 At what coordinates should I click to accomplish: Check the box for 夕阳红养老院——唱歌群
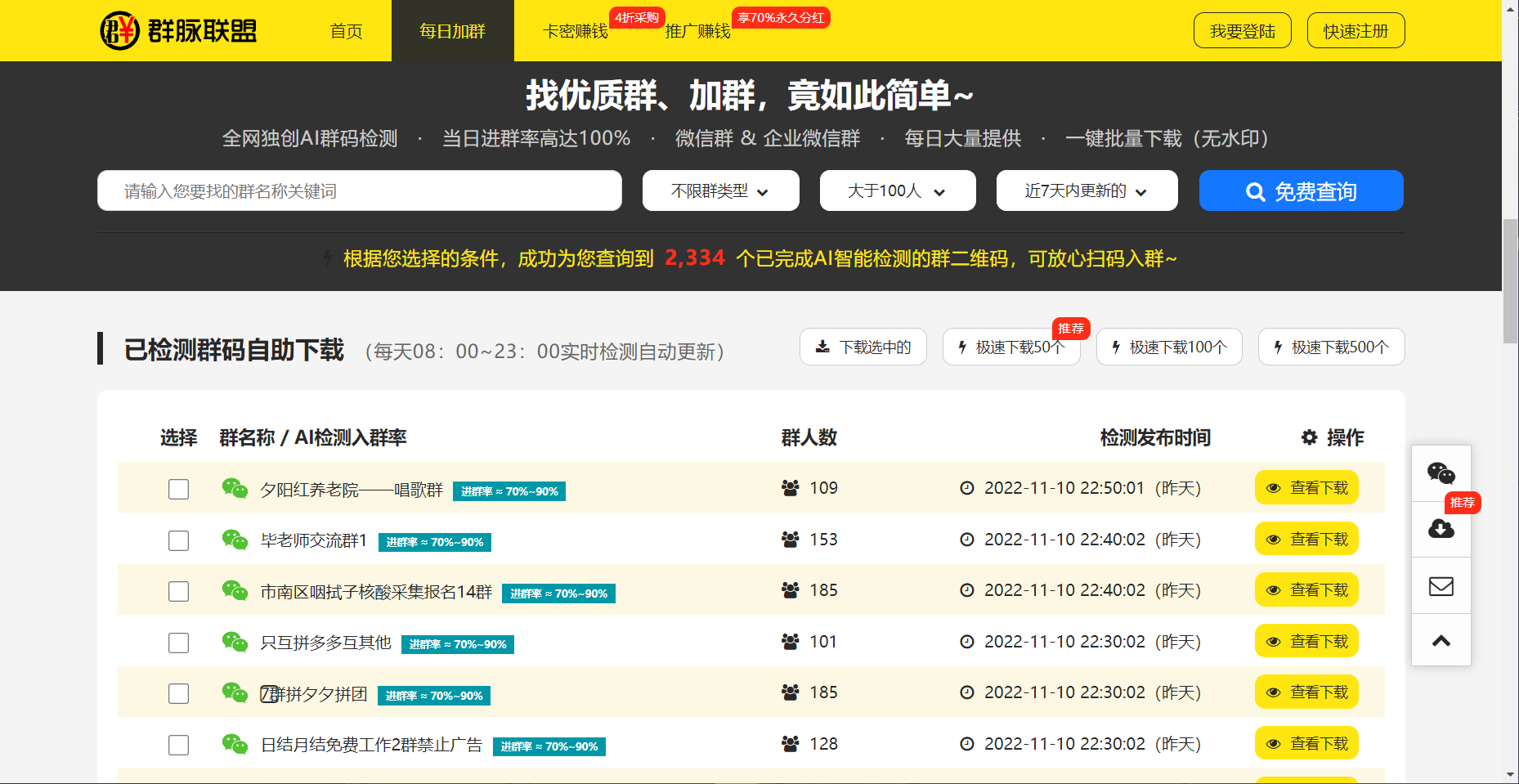[178, 489]
